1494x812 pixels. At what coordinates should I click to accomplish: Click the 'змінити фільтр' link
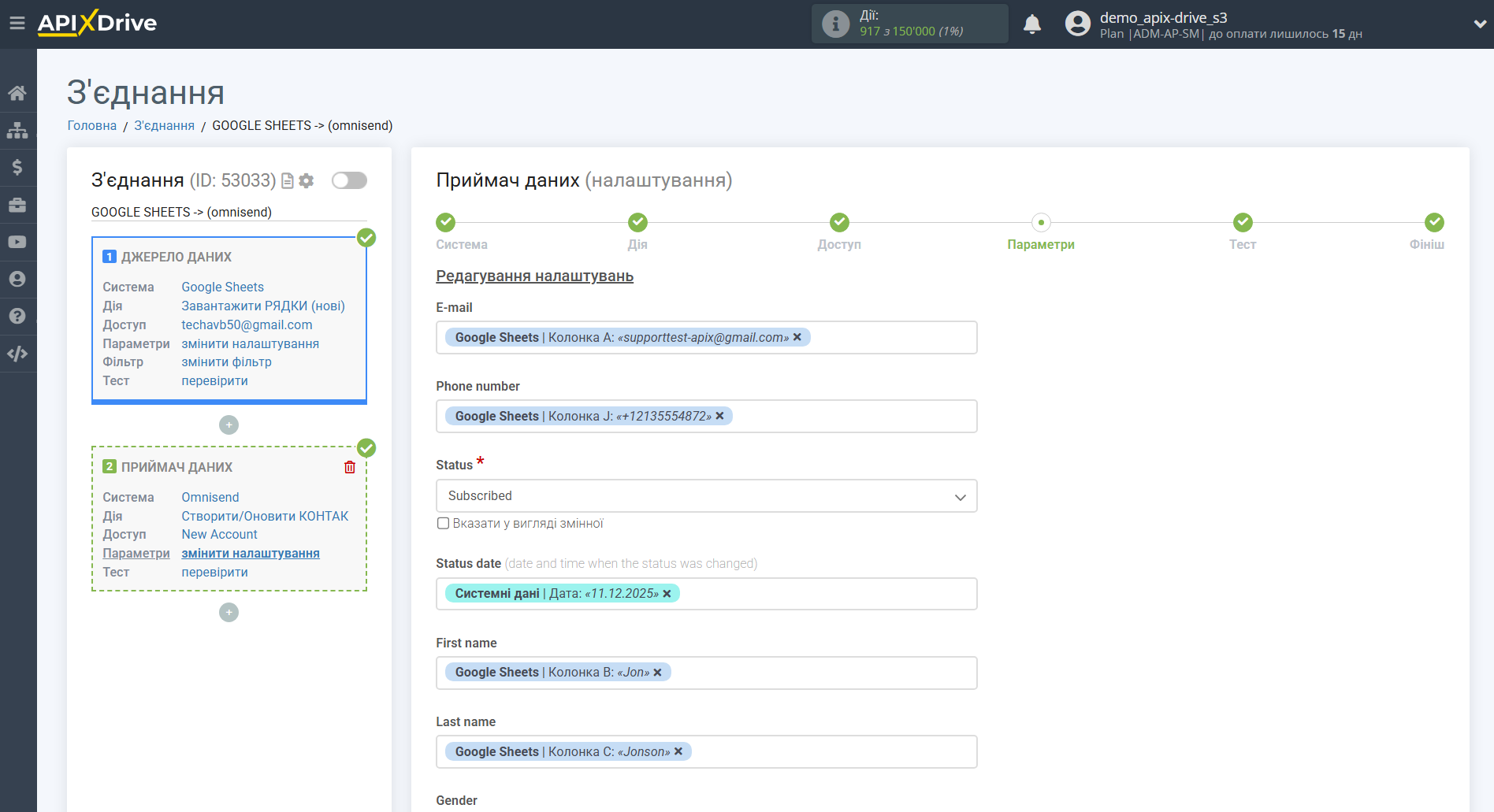(226, 362)
